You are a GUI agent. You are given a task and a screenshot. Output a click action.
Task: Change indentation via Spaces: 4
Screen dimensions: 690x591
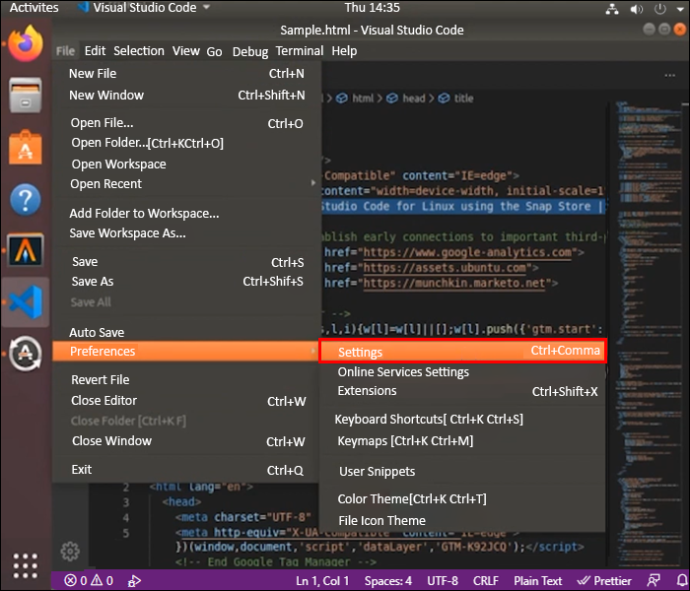pos(388,581)
